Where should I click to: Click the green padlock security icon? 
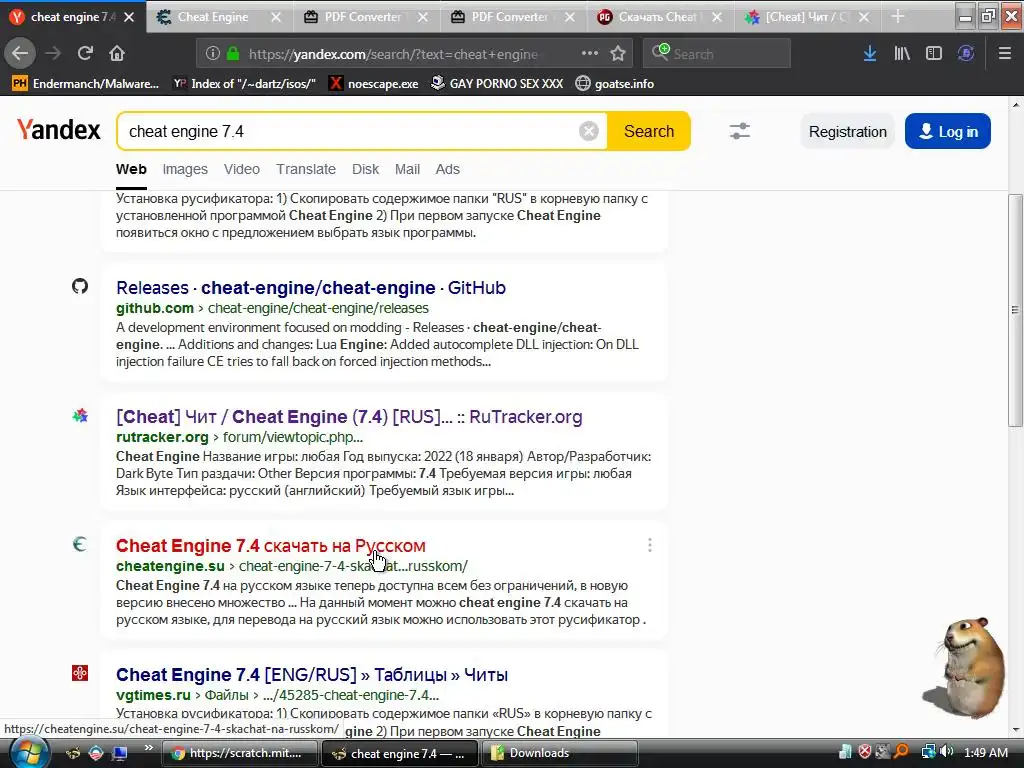(x=233, y=54)
